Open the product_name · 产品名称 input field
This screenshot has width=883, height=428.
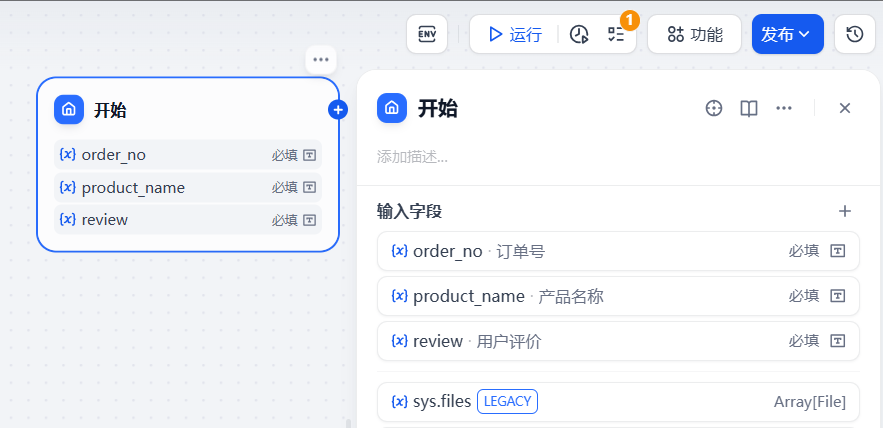point(618,296)
